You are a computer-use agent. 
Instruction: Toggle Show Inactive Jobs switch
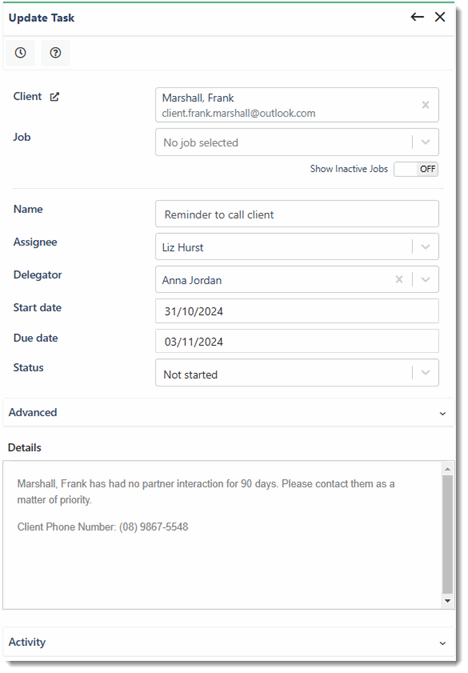coord(416,169)
